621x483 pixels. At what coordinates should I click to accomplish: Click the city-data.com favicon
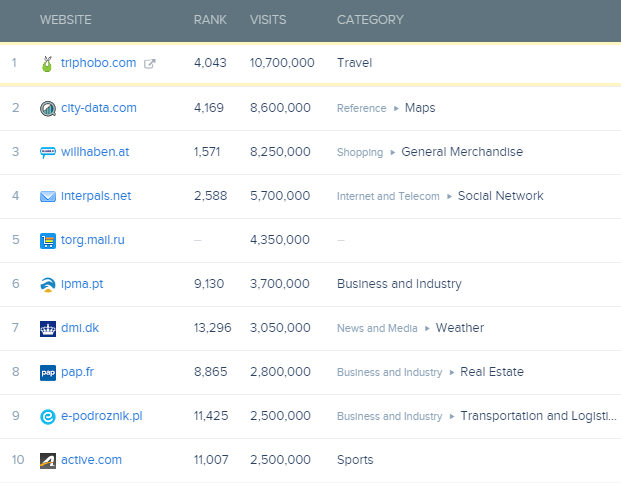coord(48,108)
